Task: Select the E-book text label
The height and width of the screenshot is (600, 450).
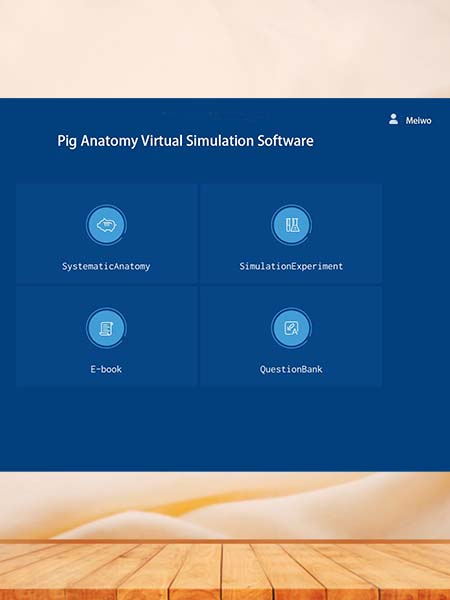Action: (x=106, y=369)
